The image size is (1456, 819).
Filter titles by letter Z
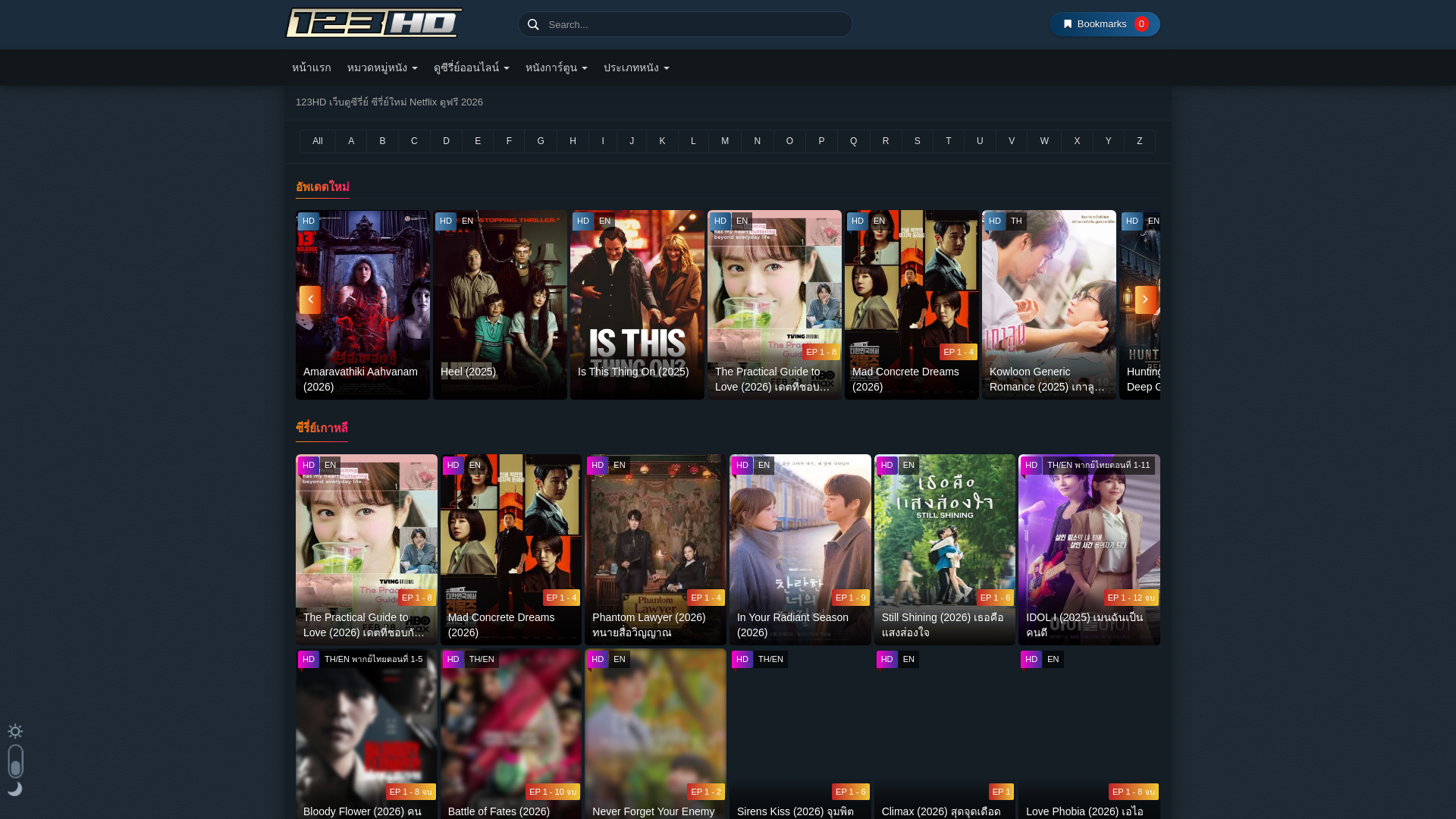tap(1139, 141)
